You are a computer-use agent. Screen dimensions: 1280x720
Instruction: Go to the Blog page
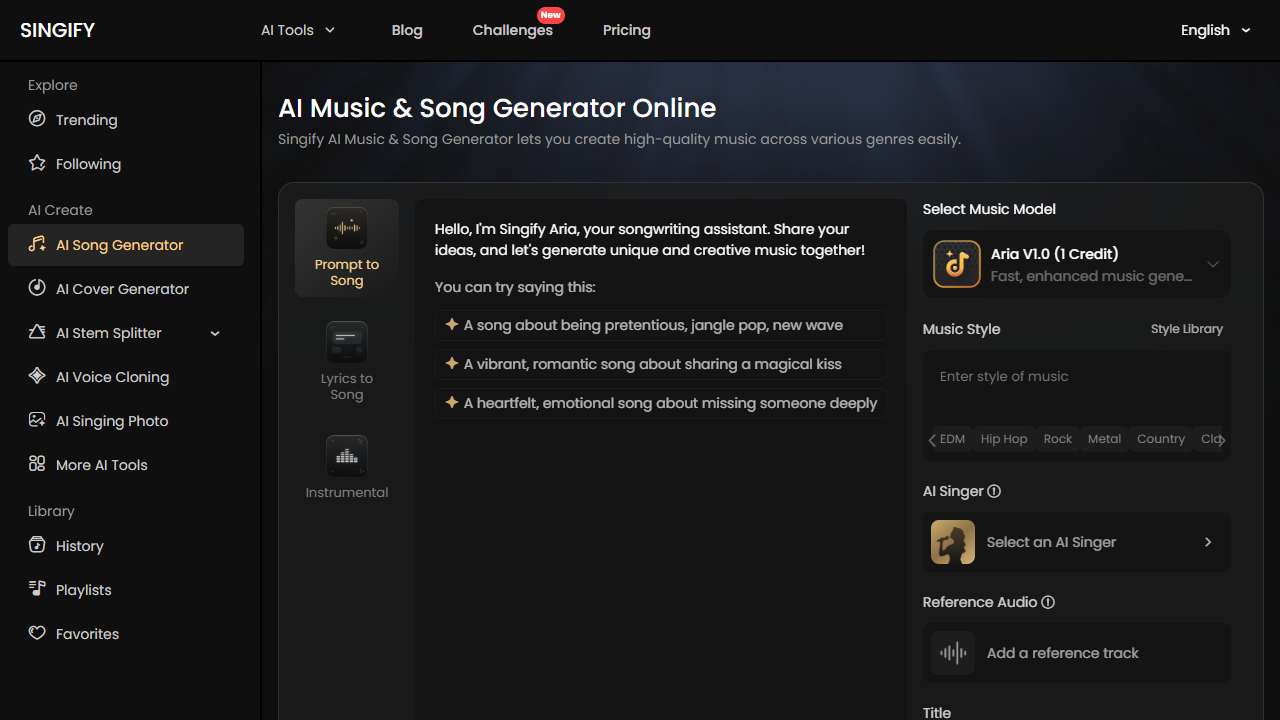click(x=407, y=30)
